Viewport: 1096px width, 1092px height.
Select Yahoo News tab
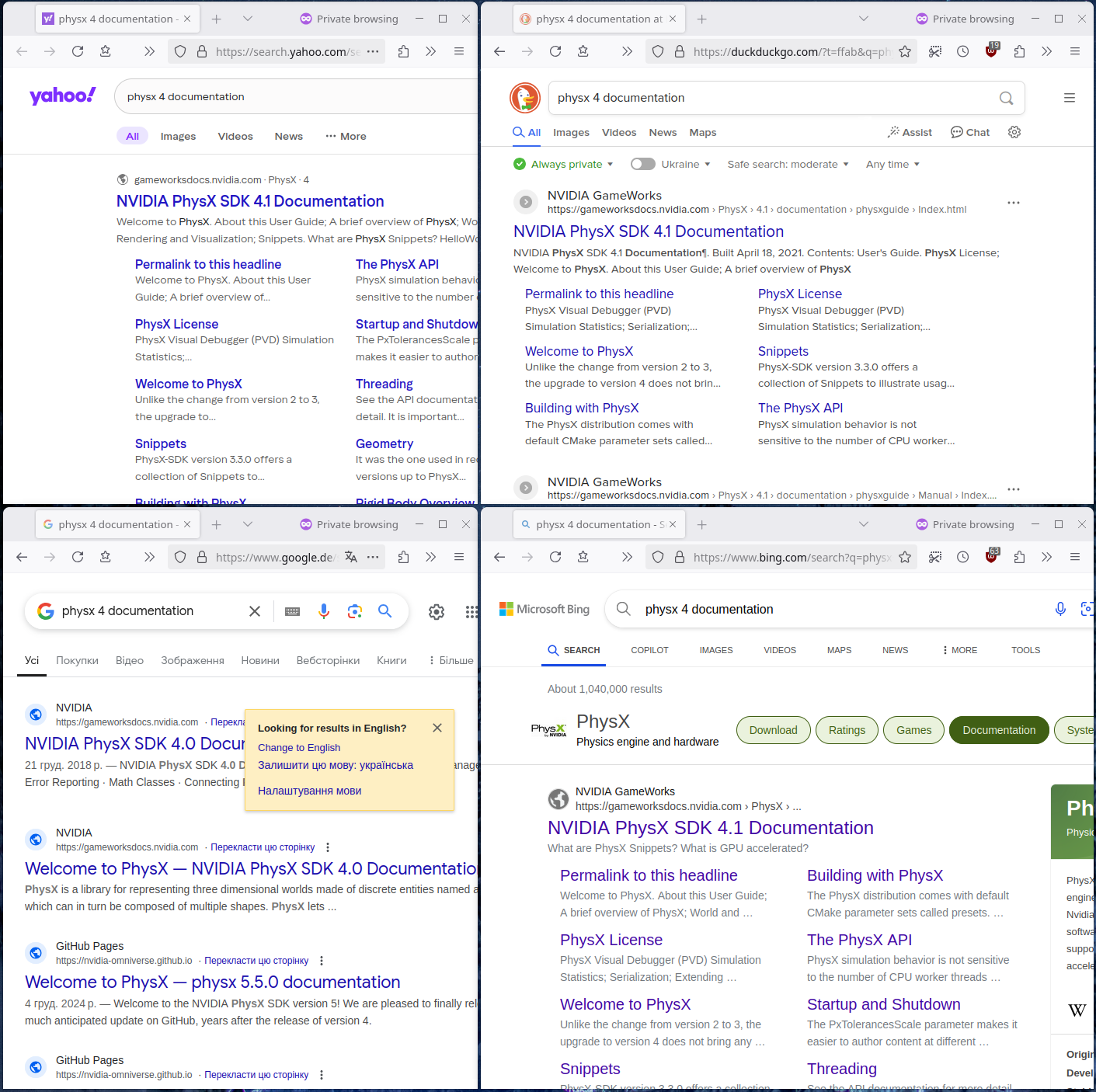point(289,136)
